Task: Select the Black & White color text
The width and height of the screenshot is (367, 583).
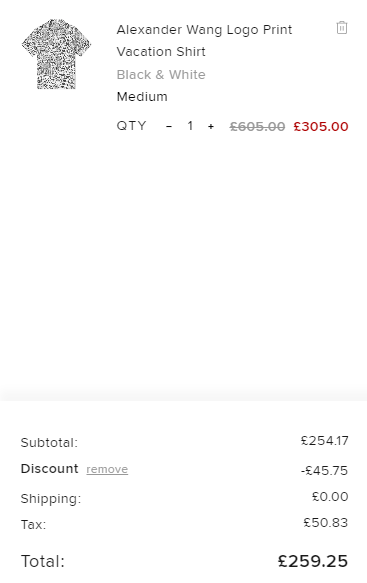Action: tap(161, 75)
